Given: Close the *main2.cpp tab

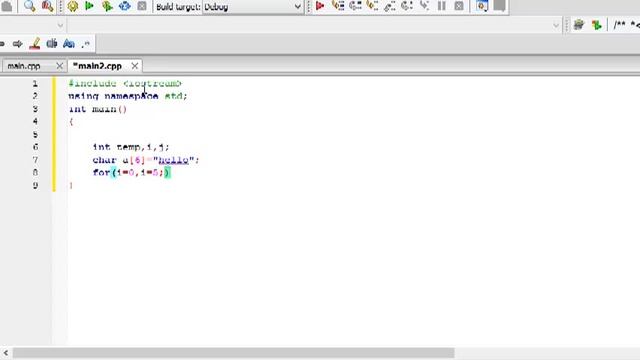Looking at the screenshot, I should pos(135,66).
